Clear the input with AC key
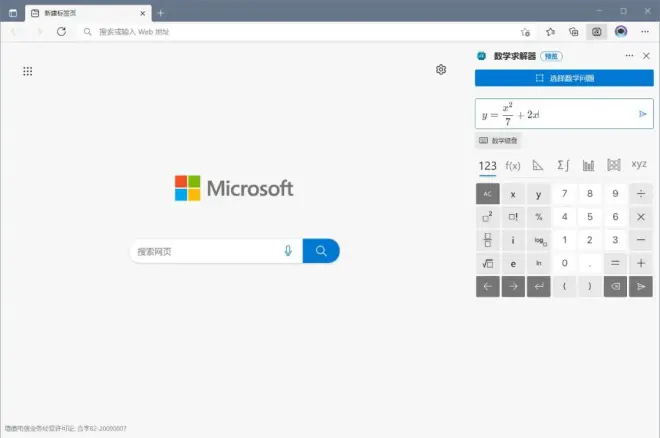This screenshot has width=660, height=438. pos(488,194)
